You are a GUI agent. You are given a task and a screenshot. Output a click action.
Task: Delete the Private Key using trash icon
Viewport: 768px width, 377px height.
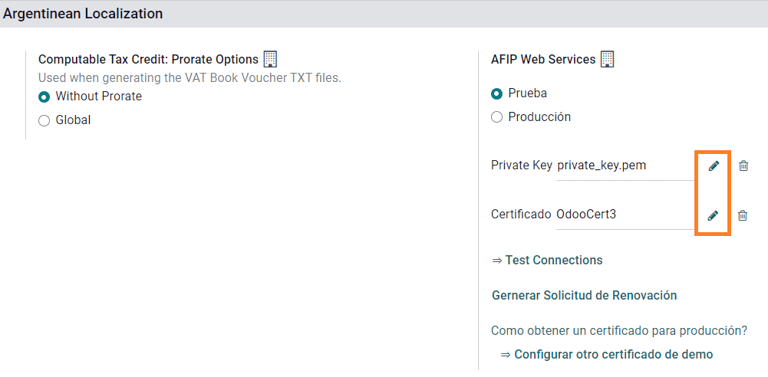pyautogui.click(x=744, y=166)
